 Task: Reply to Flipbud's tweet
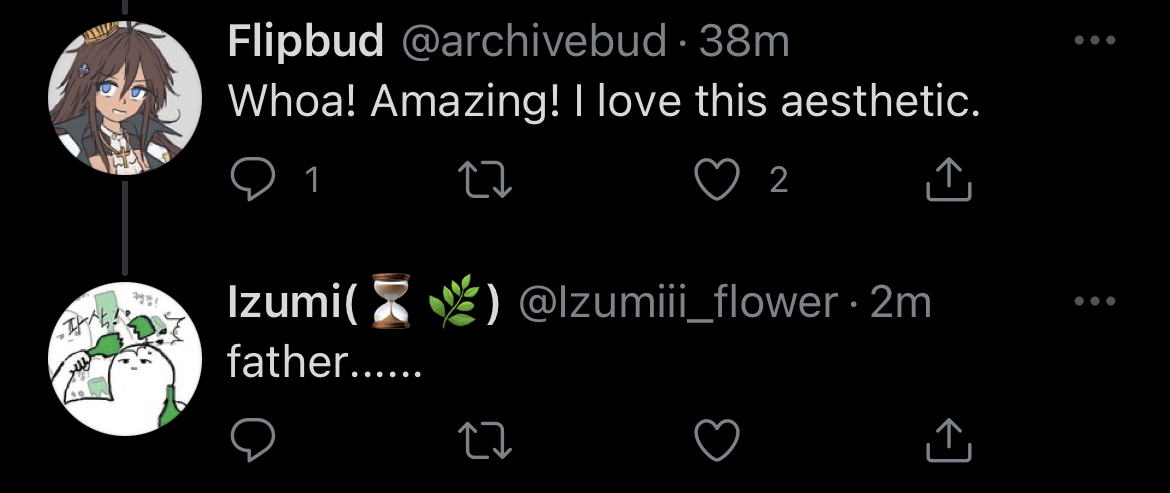coord(253,180)
